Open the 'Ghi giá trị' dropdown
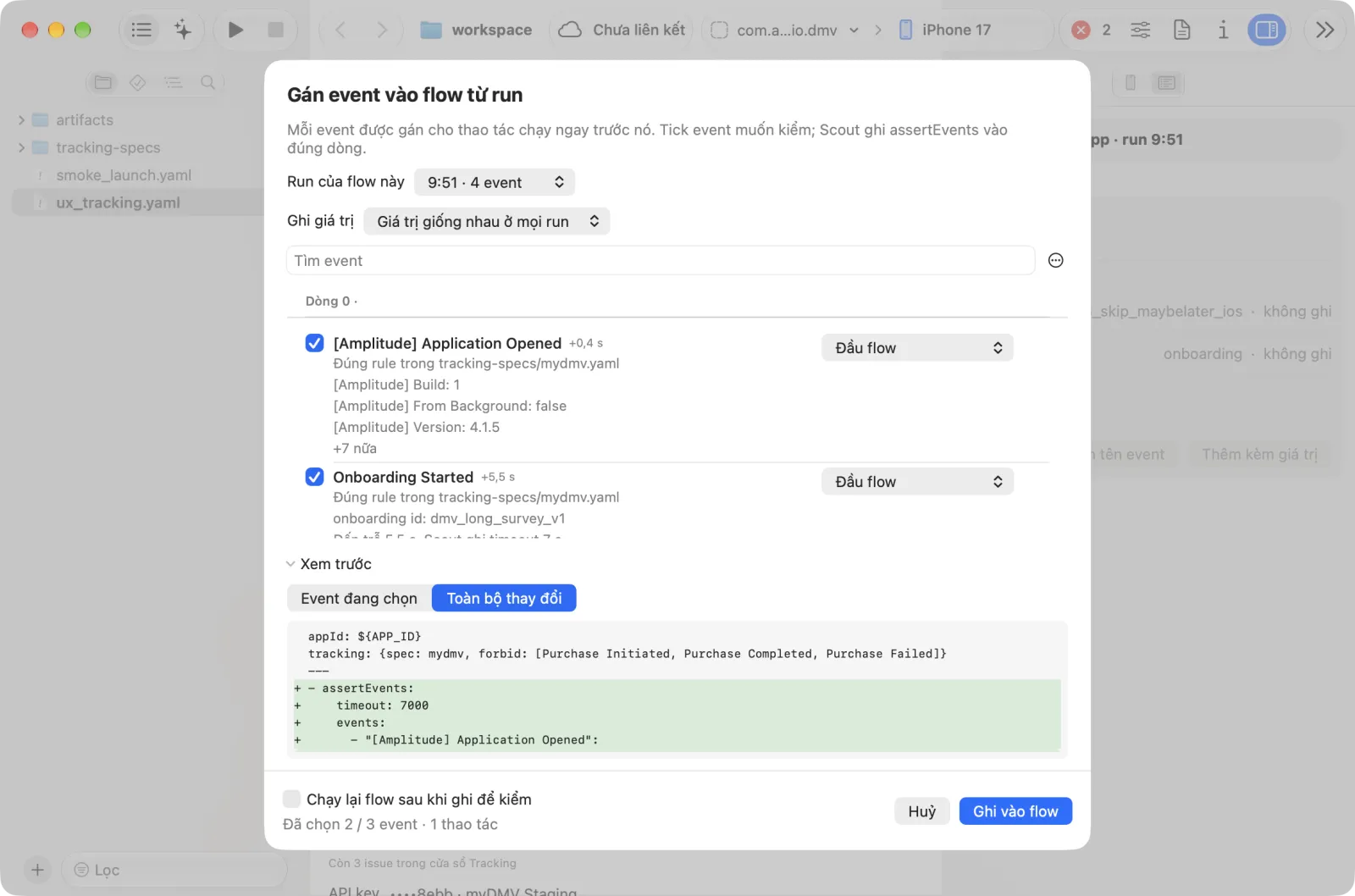 point(487,221)
